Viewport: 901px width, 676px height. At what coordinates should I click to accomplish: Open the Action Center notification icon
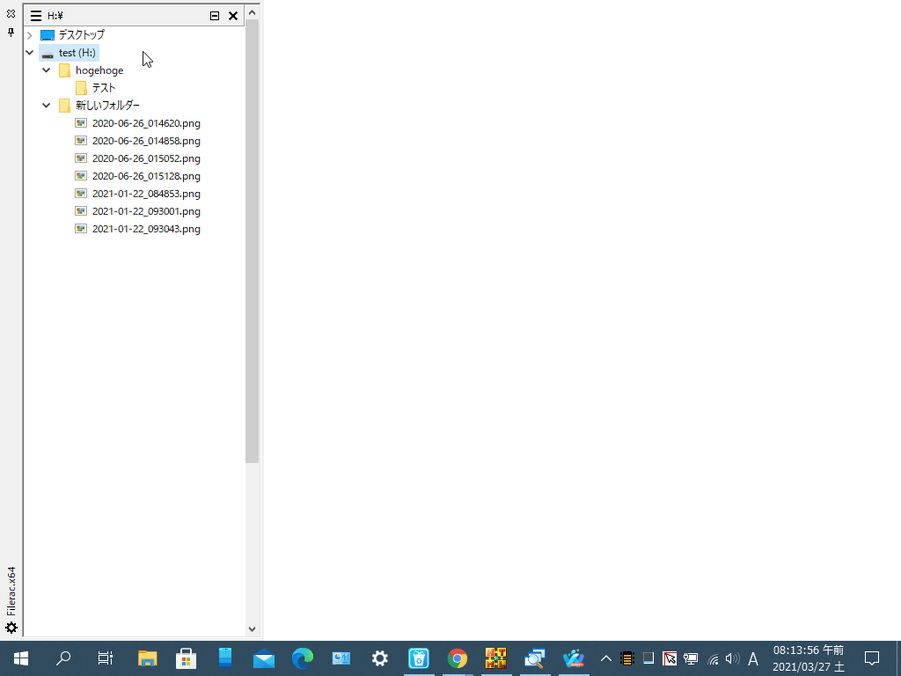pos(872,658)
